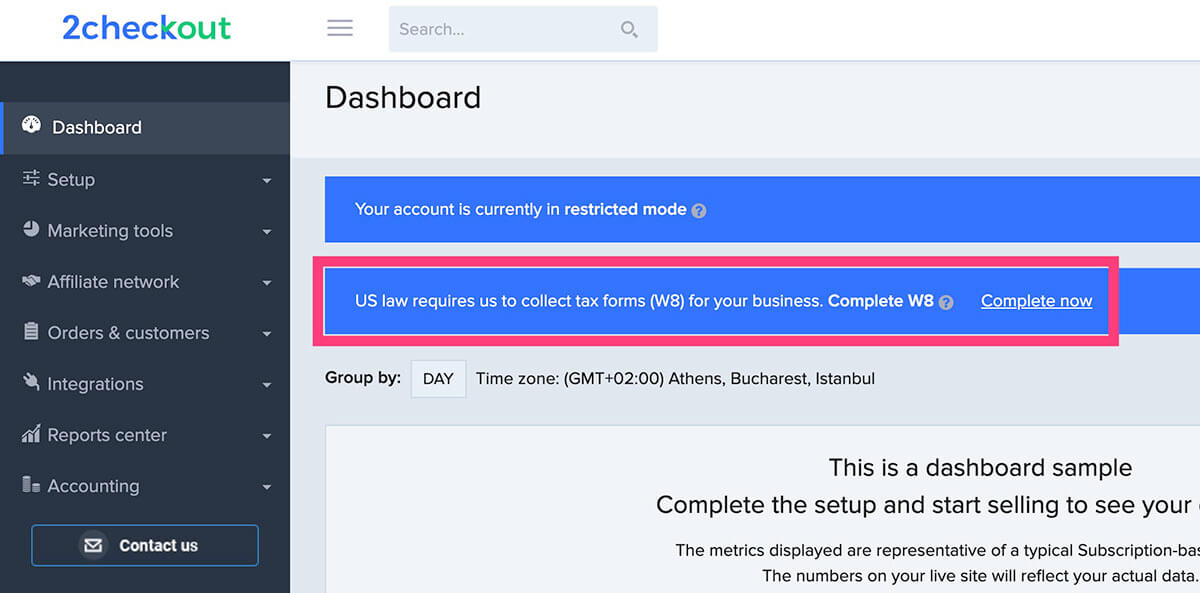Click the envelope icon inside Contact us
The image size is (1200, 593).
pyautogui.click(x=93, y=545)
